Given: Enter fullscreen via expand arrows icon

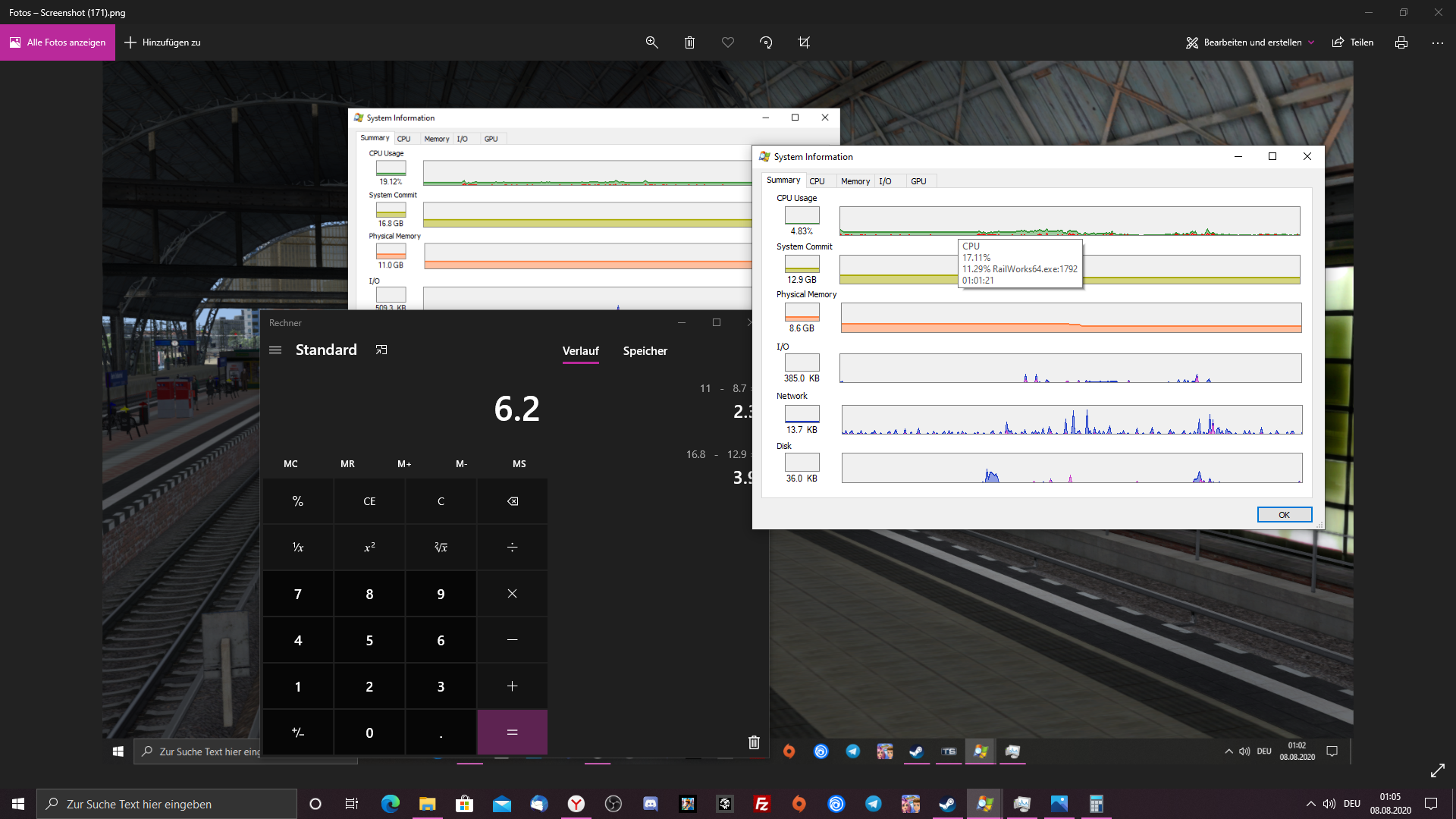Looking at the screenshot, I should [1437, 770].
